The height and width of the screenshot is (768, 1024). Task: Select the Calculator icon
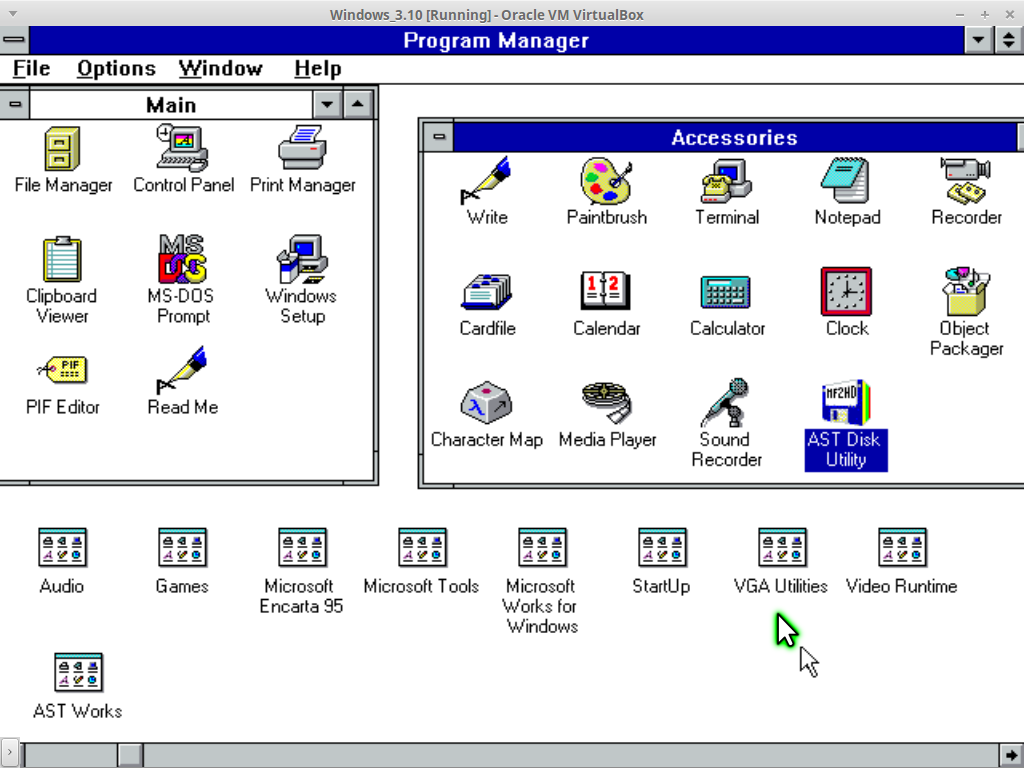point(726,293)
